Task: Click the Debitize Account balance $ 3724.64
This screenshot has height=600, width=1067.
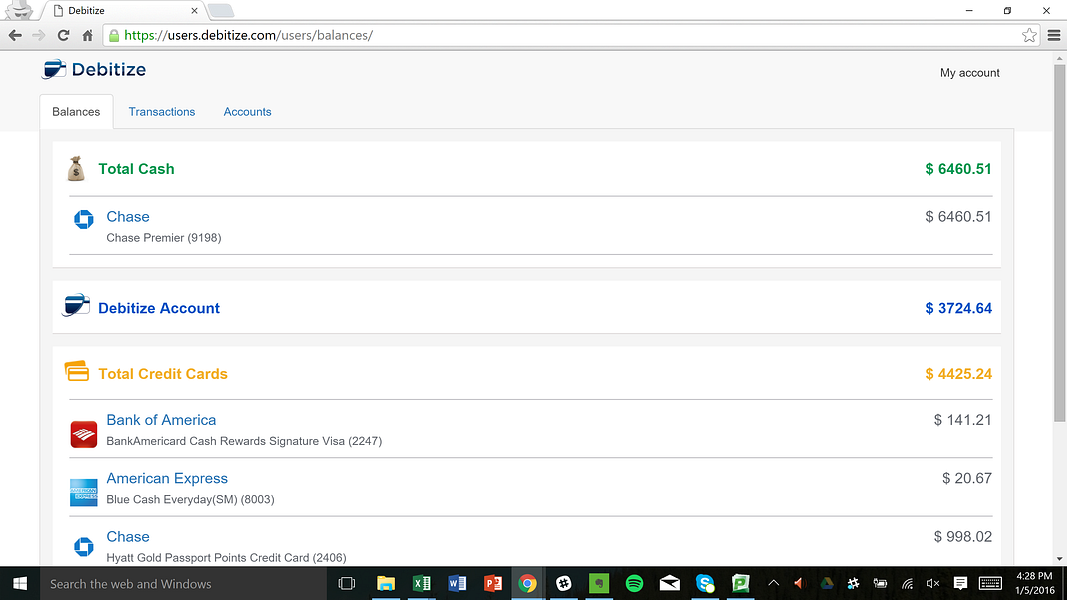Action: coord(958,308)
